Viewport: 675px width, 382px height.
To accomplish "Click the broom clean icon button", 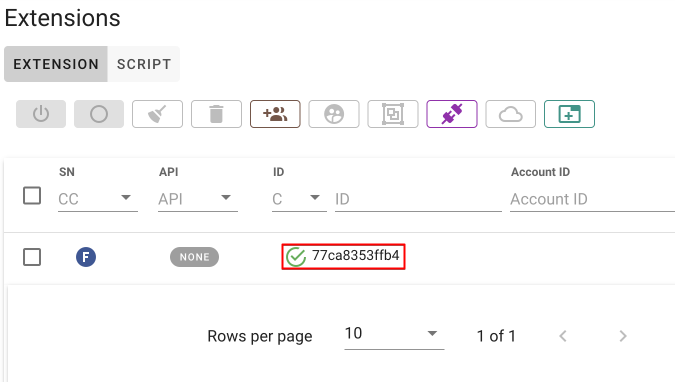I will pyautogui.click(x=158, y=114).
